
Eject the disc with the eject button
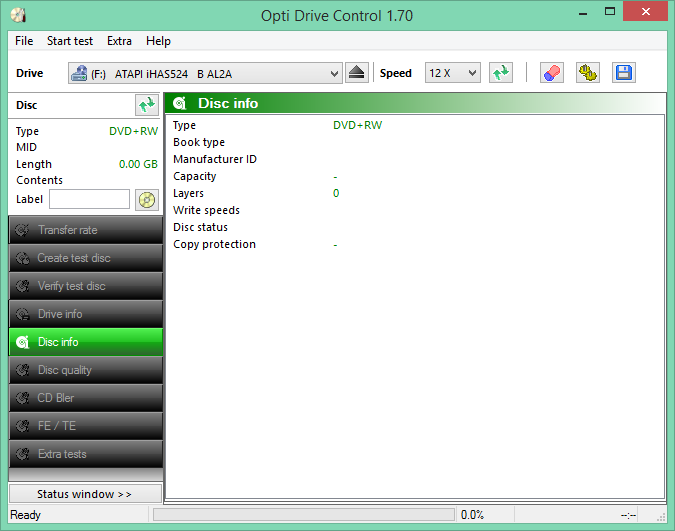(x=356, y=73)
